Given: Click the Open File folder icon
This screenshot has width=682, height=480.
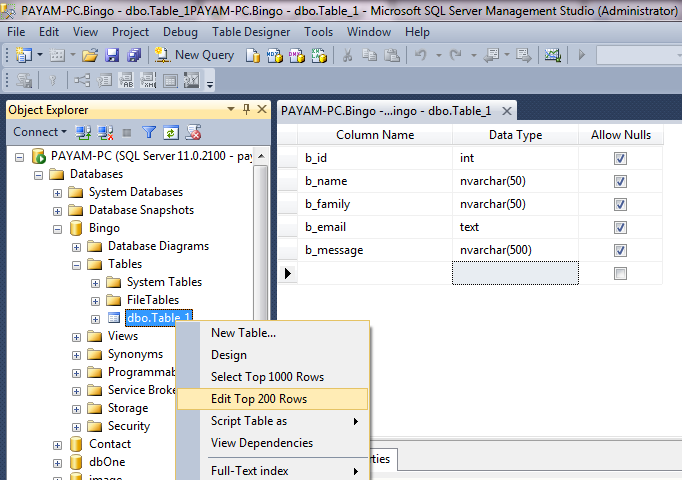Looking at the screenshot, I should tap(90, 55).
